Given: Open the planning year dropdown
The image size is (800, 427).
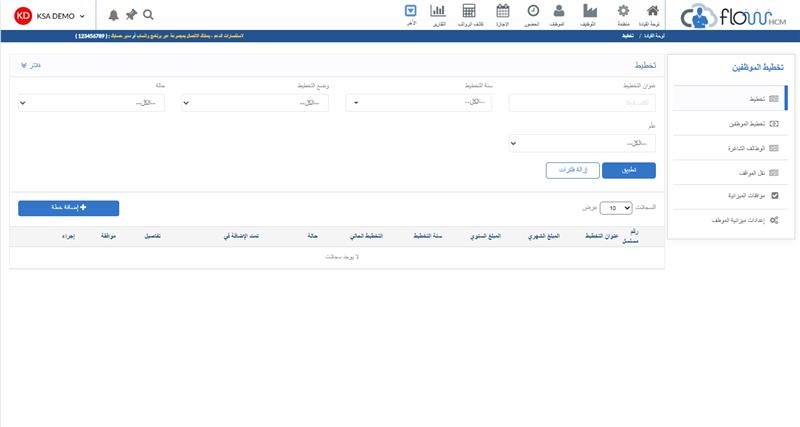Looking at the screenshot, I should (x=418, y=102).
